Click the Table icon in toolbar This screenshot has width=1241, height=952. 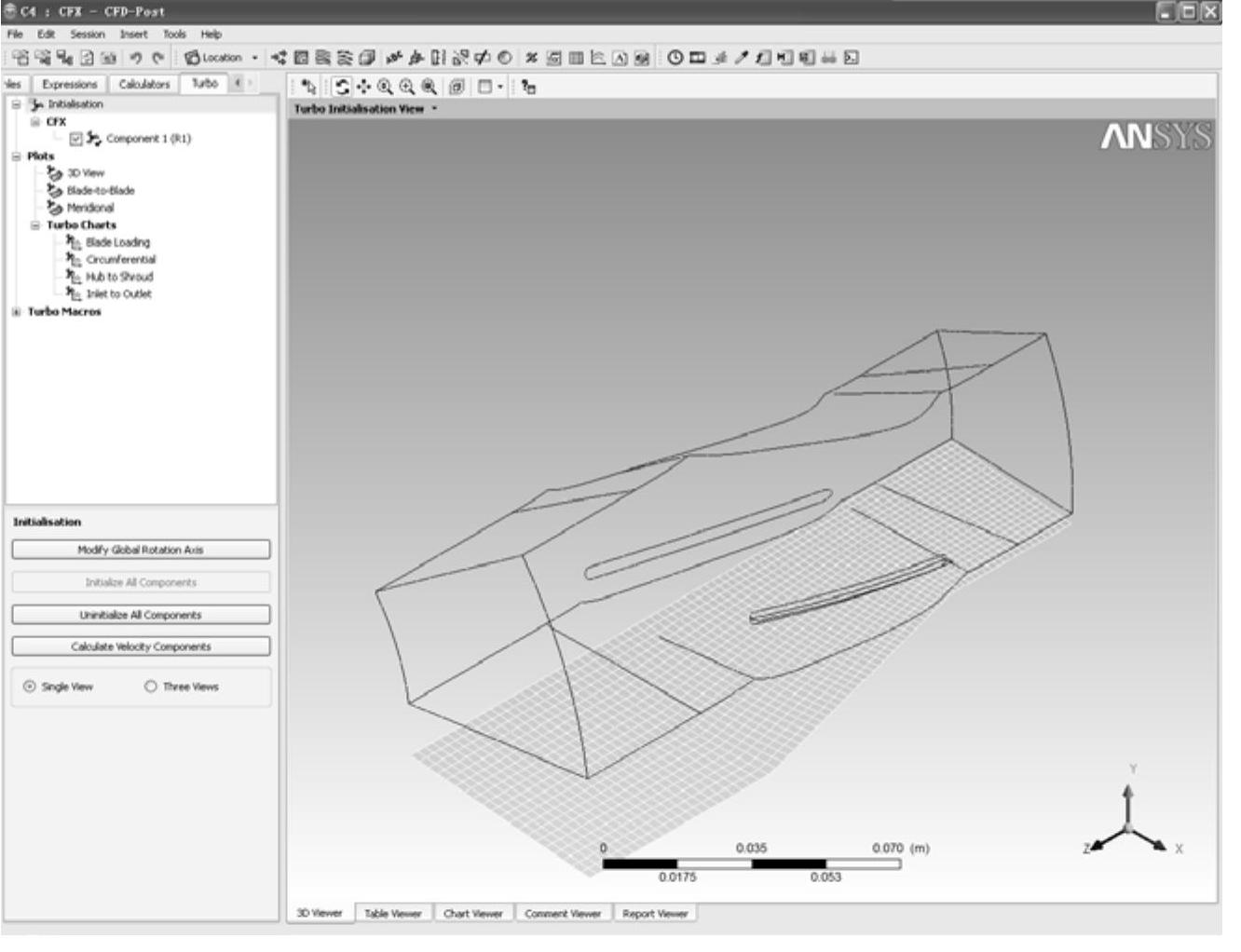576,58
